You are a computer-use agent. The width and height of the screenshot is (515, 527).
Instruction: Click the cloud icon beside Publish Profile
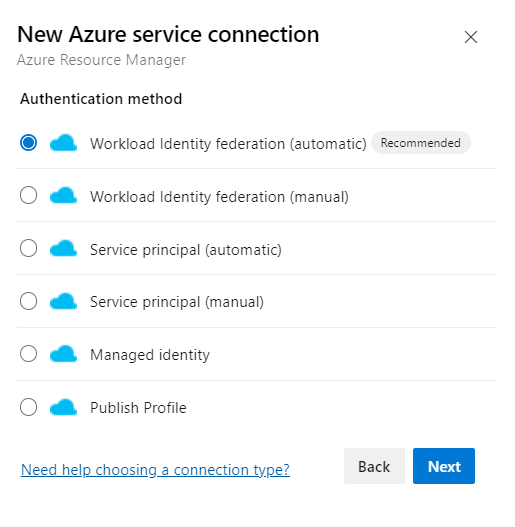(x=63, y=407)
